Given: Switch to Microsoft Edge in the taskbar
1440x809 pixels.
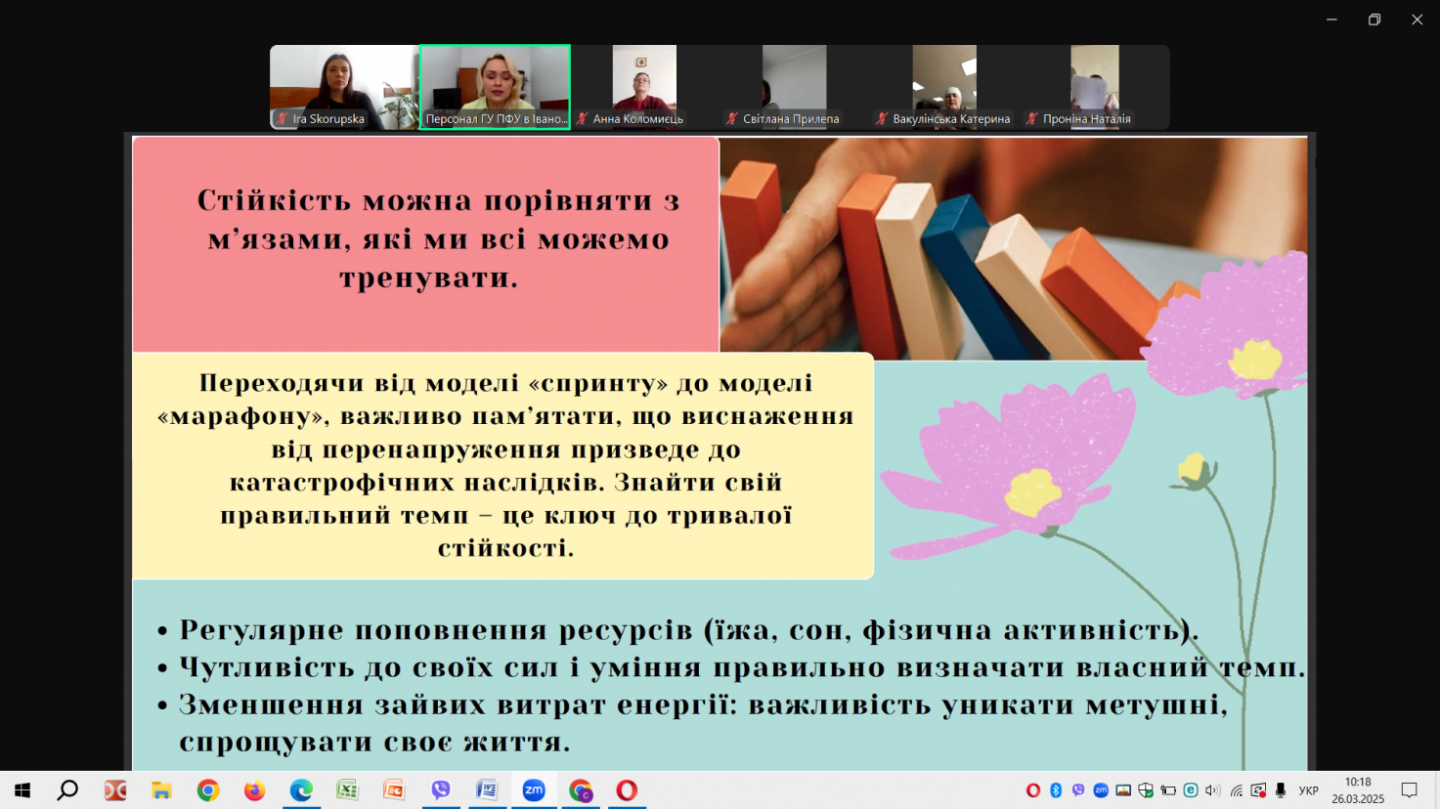Looking at the screenshot, I should (x=301, y=790).
